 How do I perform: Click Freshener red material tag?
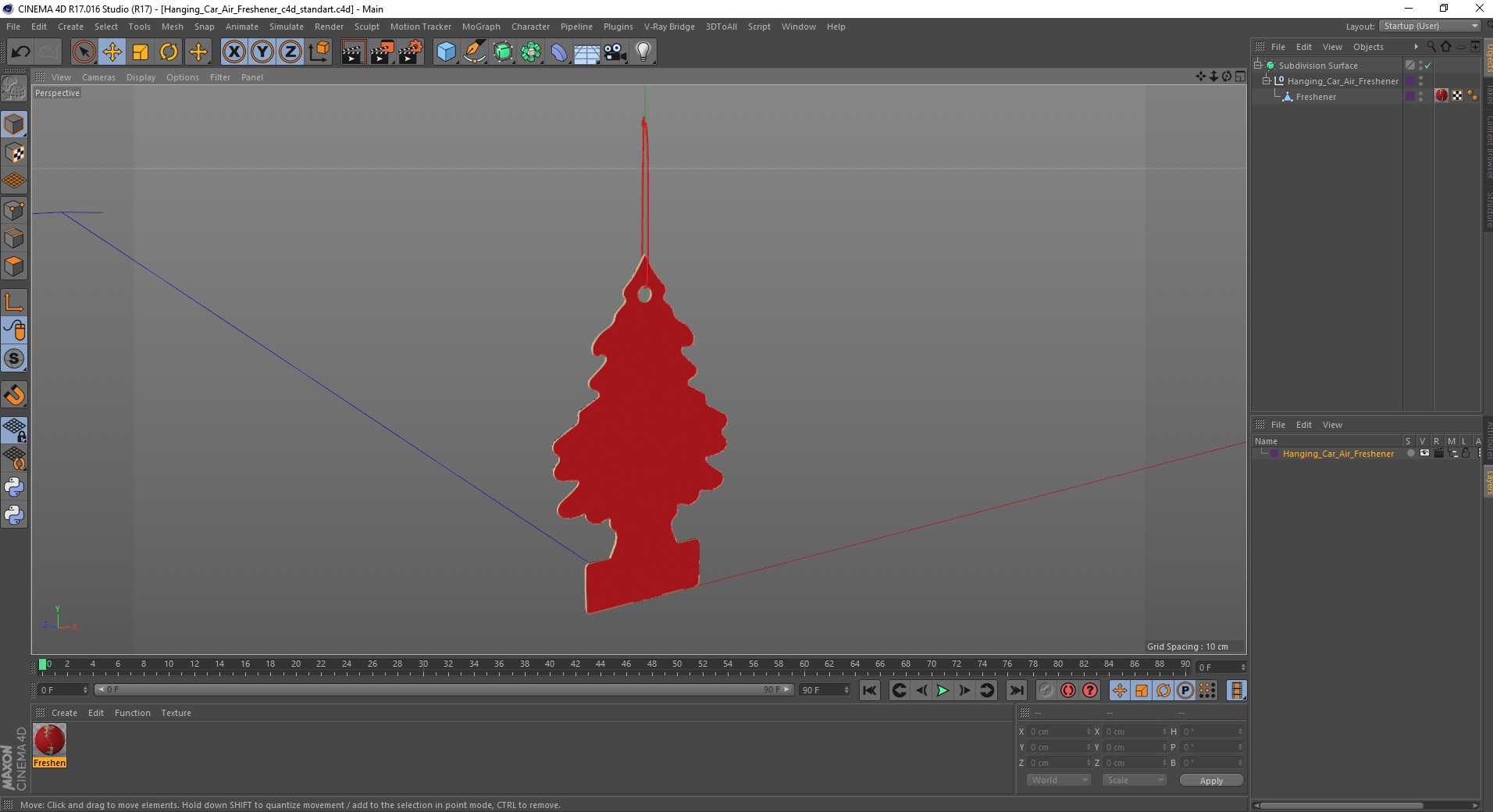[1441, 95]
